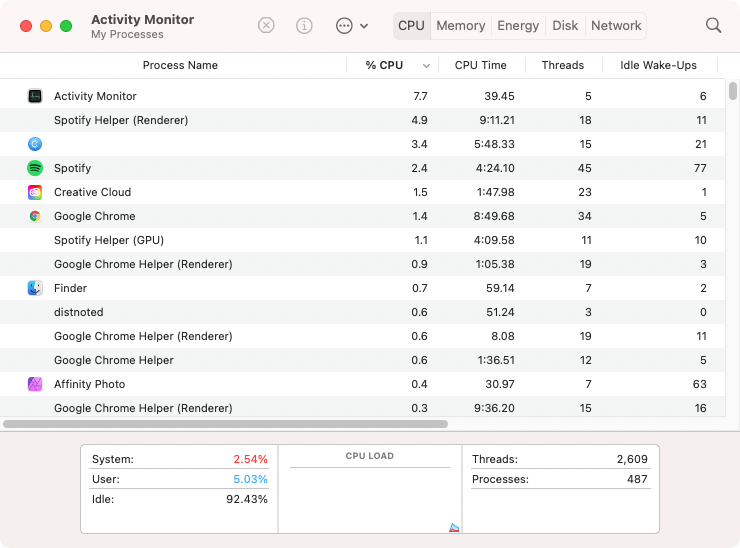Expand the actions menu chevron arrow
The height and width of the screenshot is (548, 740).
364,26
